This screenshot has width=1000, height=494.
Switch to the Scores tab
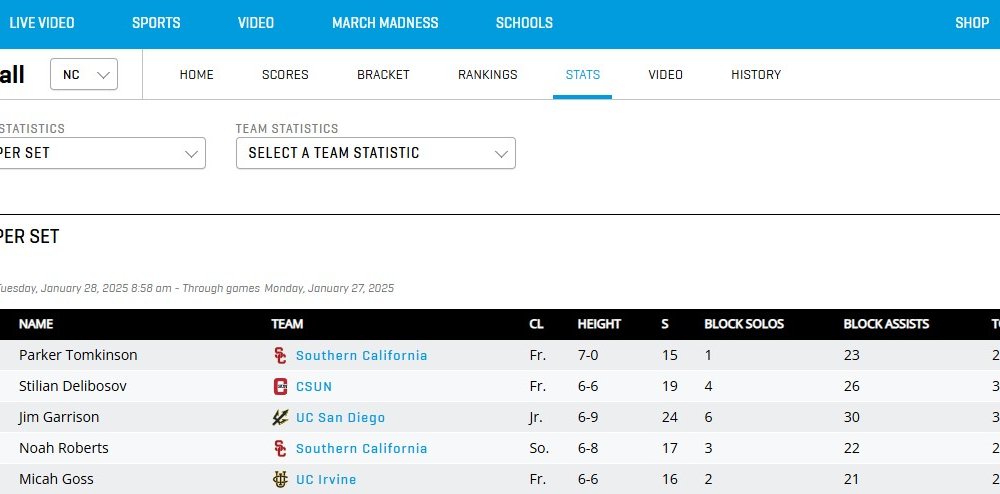(x=285, y=75)
